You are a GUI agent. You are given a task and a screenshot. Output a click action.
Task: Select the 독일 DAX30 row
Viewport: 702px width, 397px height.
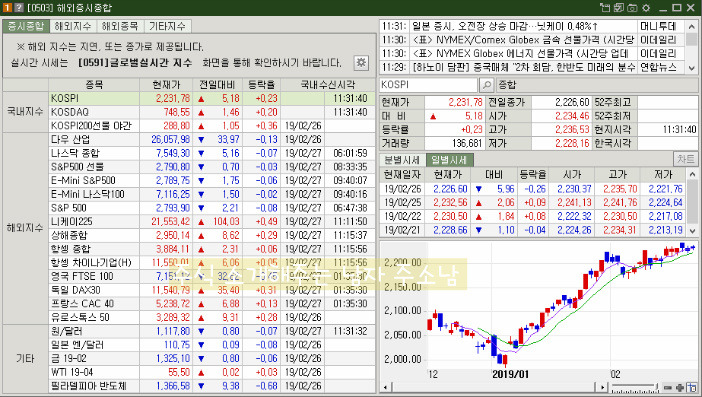pos(212,290)
